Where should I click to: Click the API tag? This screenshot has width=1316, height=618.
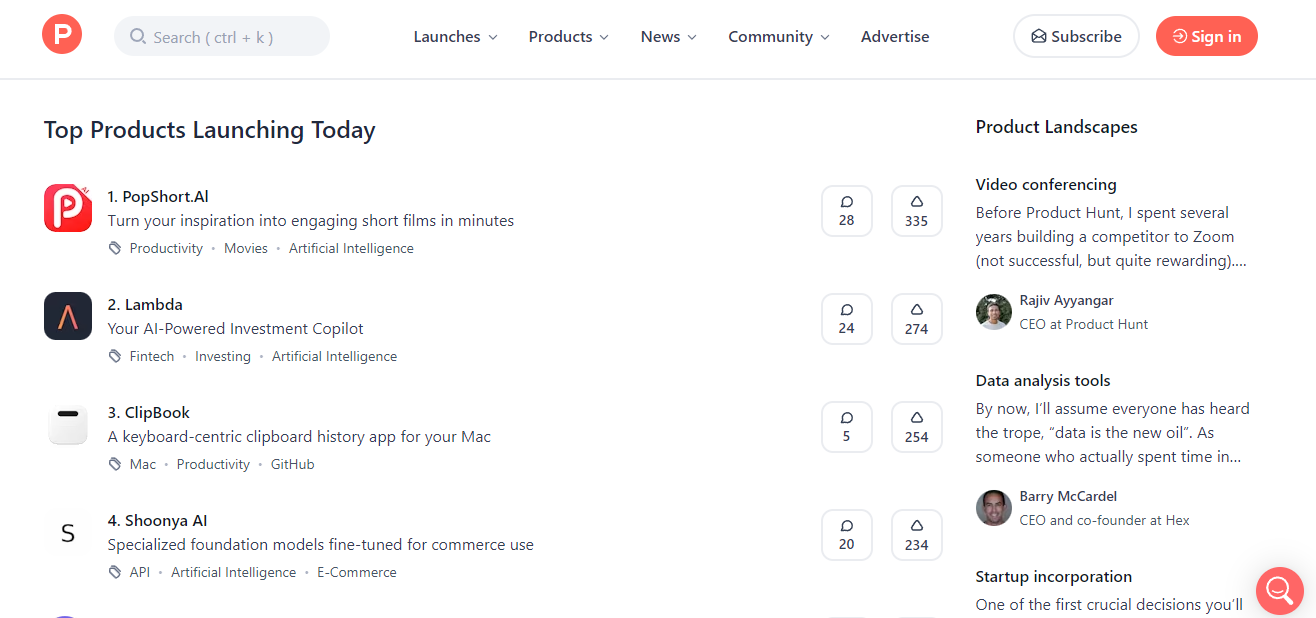point(140,572)
